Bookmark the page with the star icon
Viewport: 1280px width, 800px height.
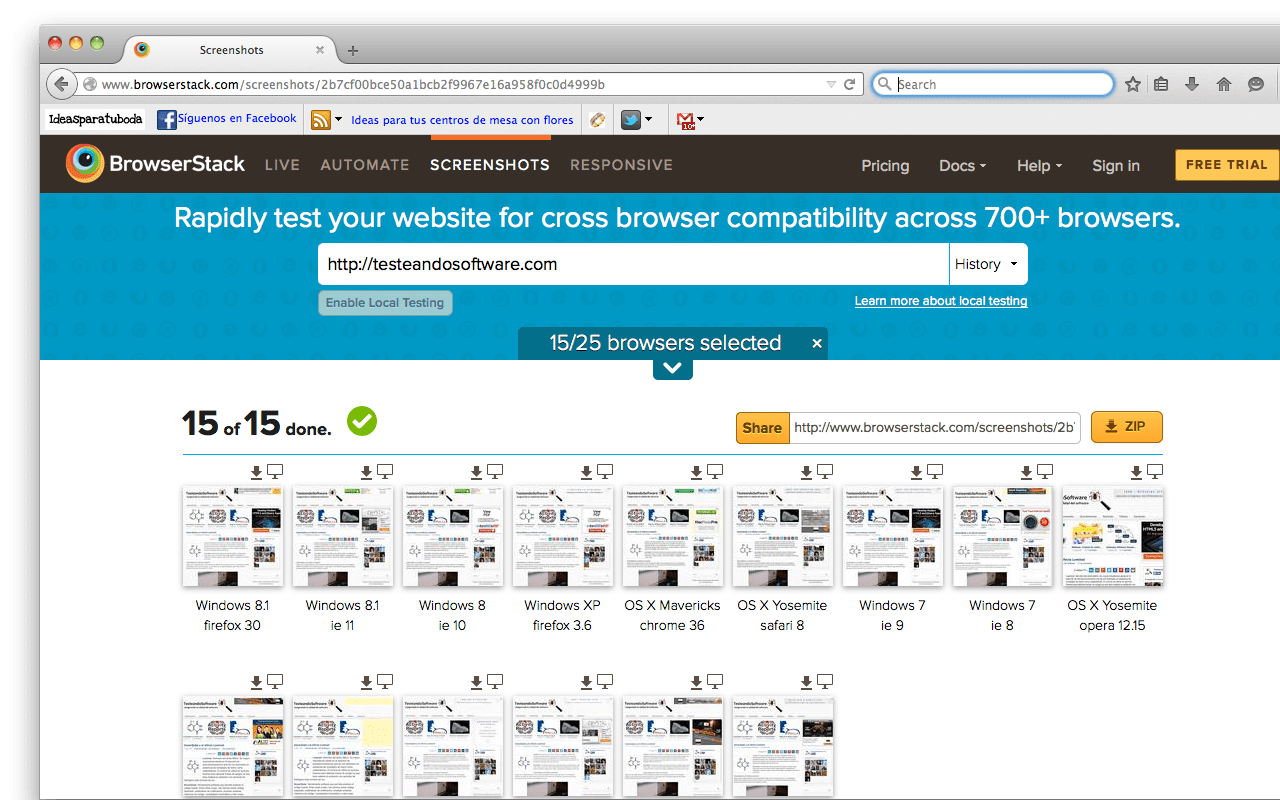pos(1132,84)
